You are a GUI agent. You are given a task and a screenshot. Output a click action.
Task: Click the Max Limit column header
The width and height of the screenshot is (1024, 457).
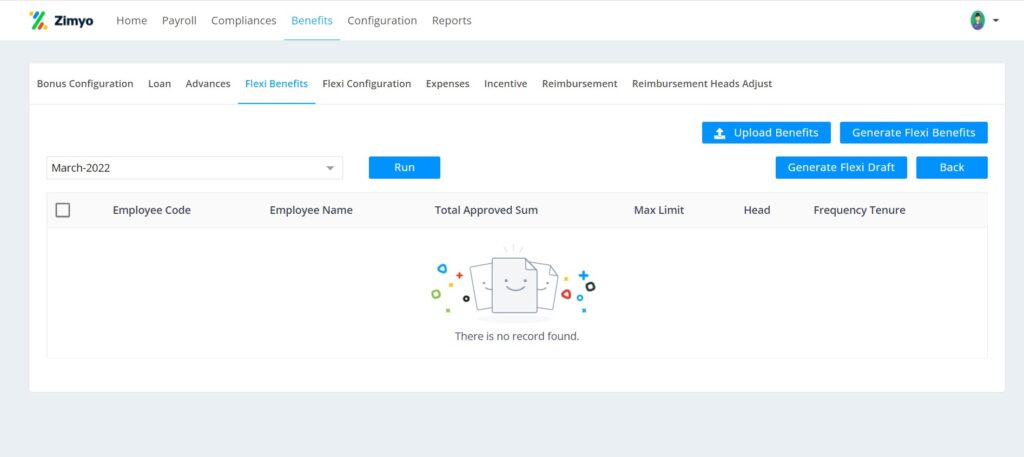(x=659, y=210)
